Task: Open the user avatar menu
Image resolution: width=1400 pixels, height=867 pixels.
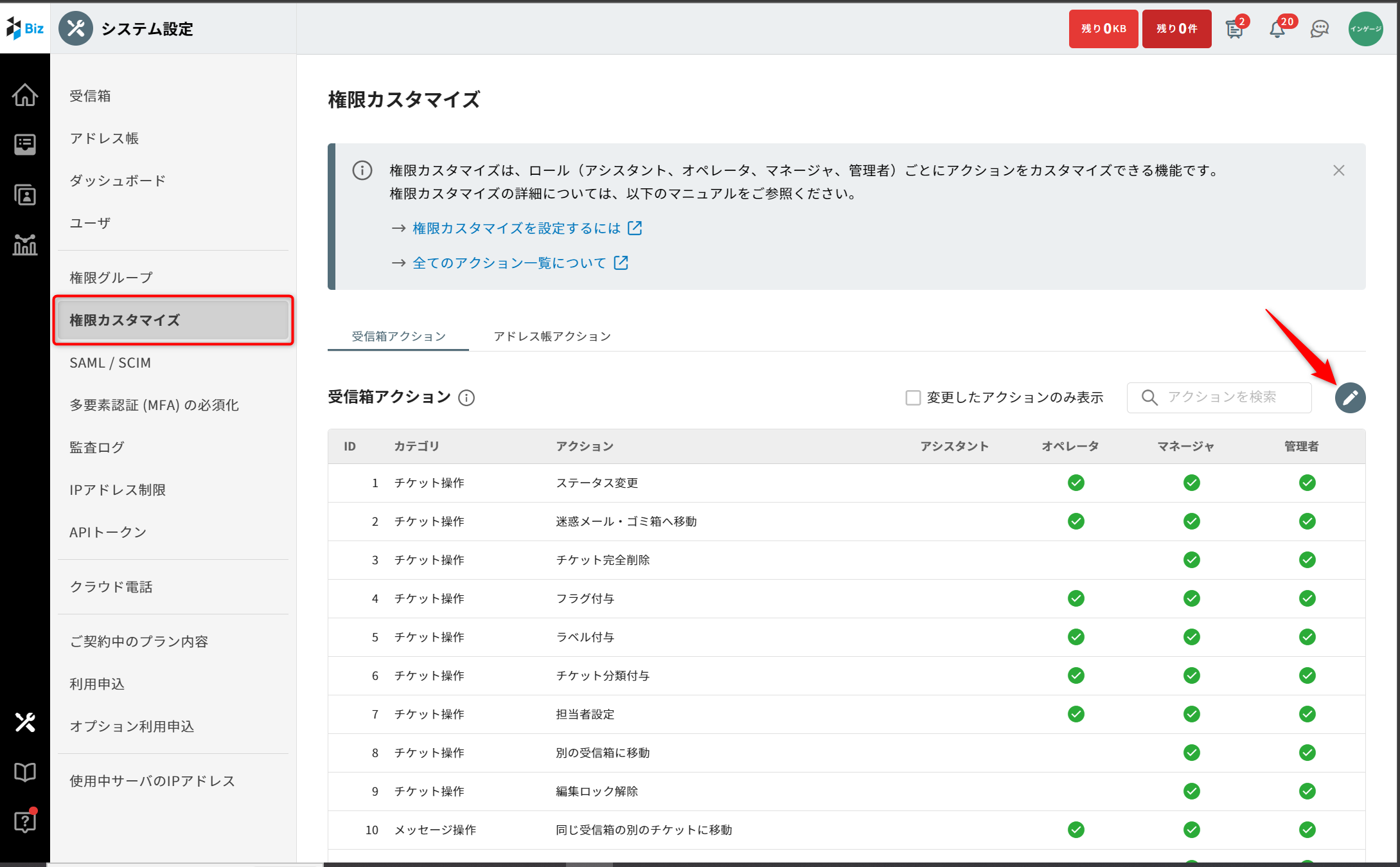Action: [1365, 30]
